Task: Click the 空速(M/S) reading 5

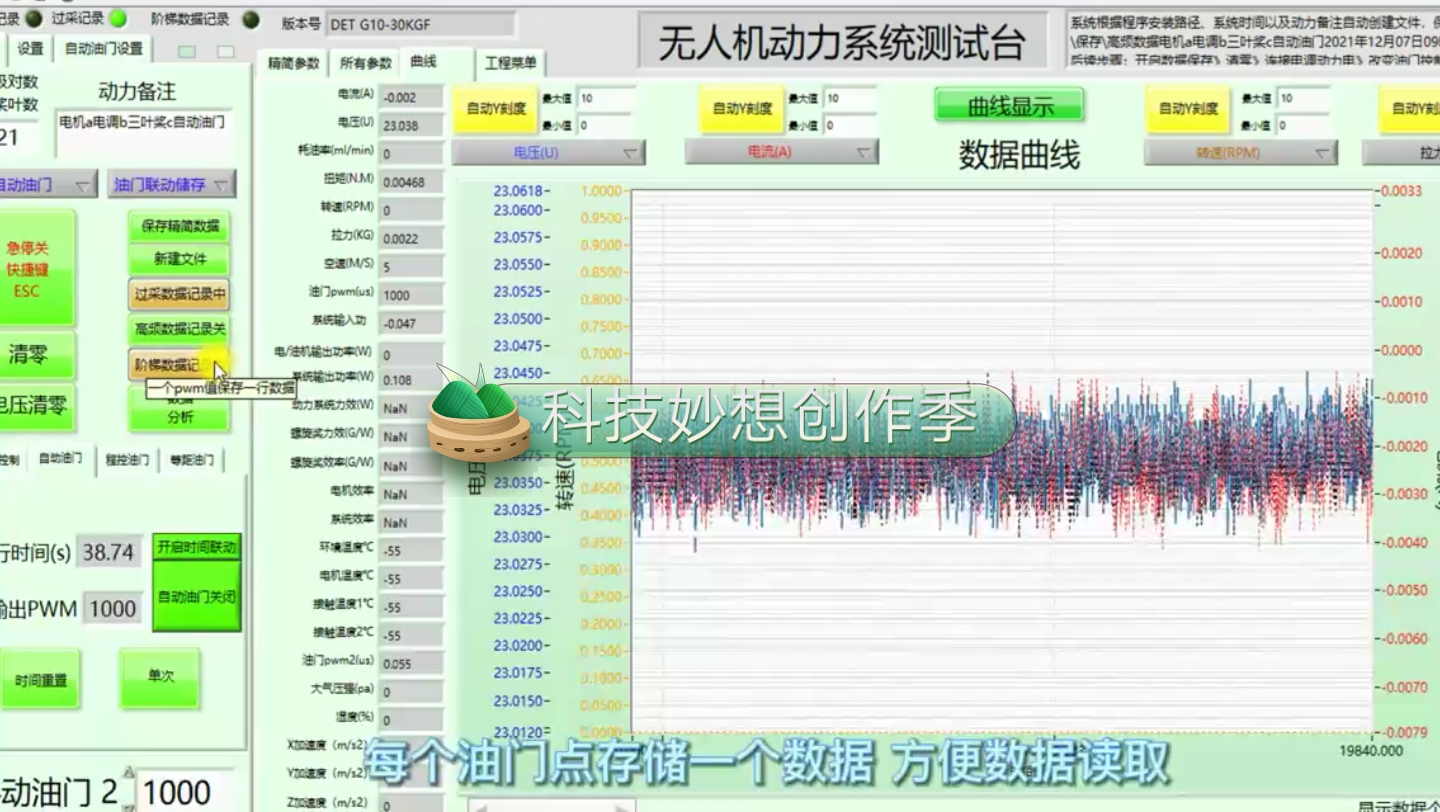Action: point(411,267)
